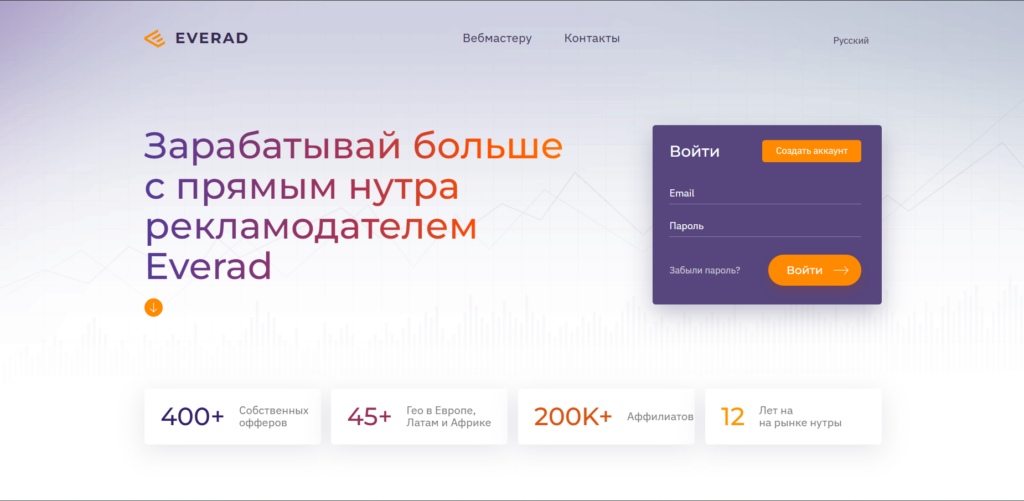
Task: Click the Войти heading in login panel
Action: tap(694, 152)
